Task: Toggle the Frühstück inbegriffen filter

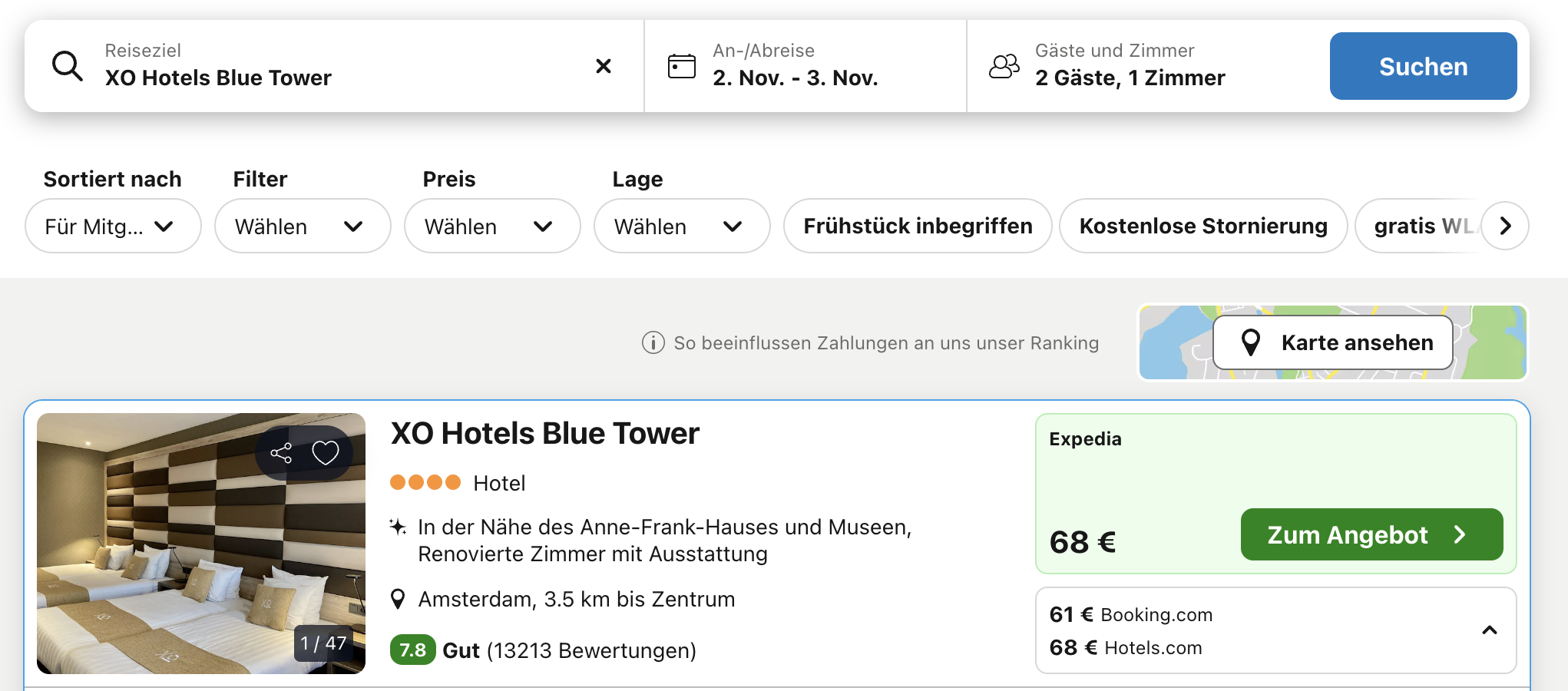Action: (917, 226)
